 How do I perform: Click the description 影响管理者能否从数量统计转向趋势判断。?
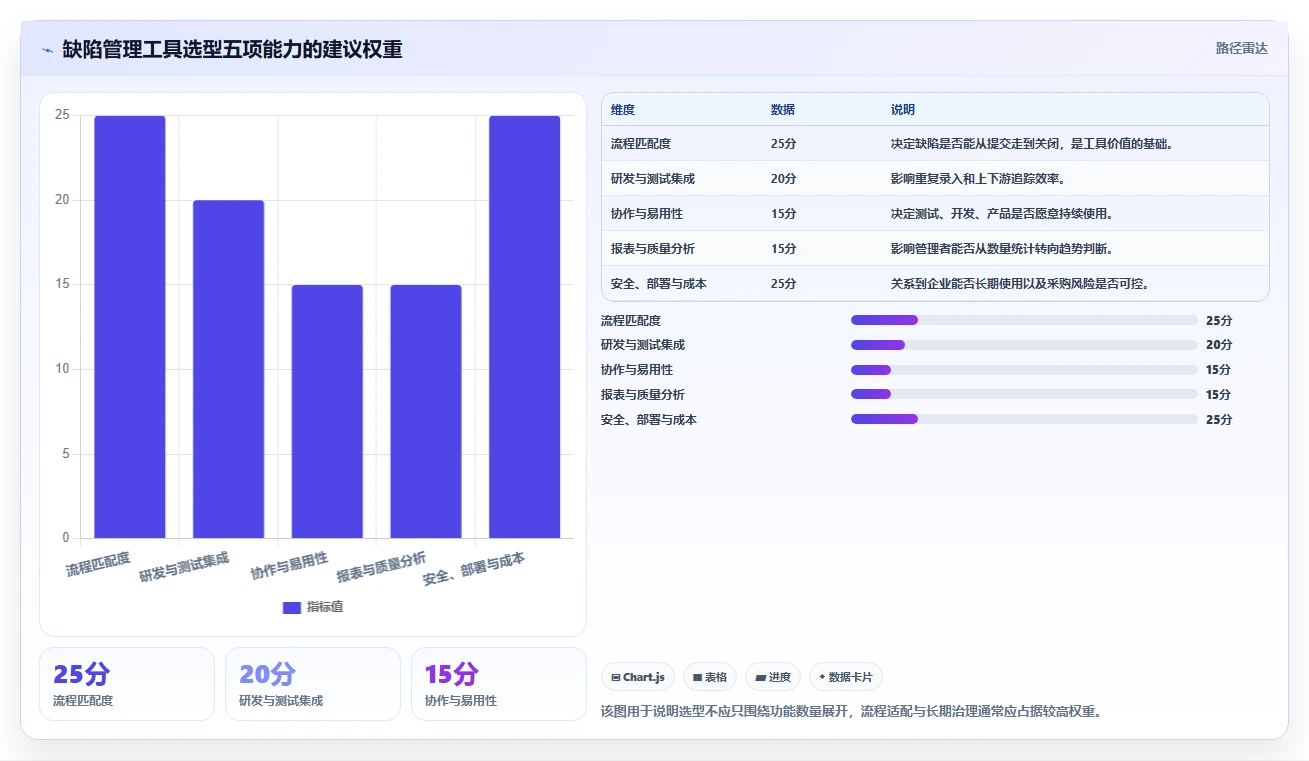[x=1002, y=249]
